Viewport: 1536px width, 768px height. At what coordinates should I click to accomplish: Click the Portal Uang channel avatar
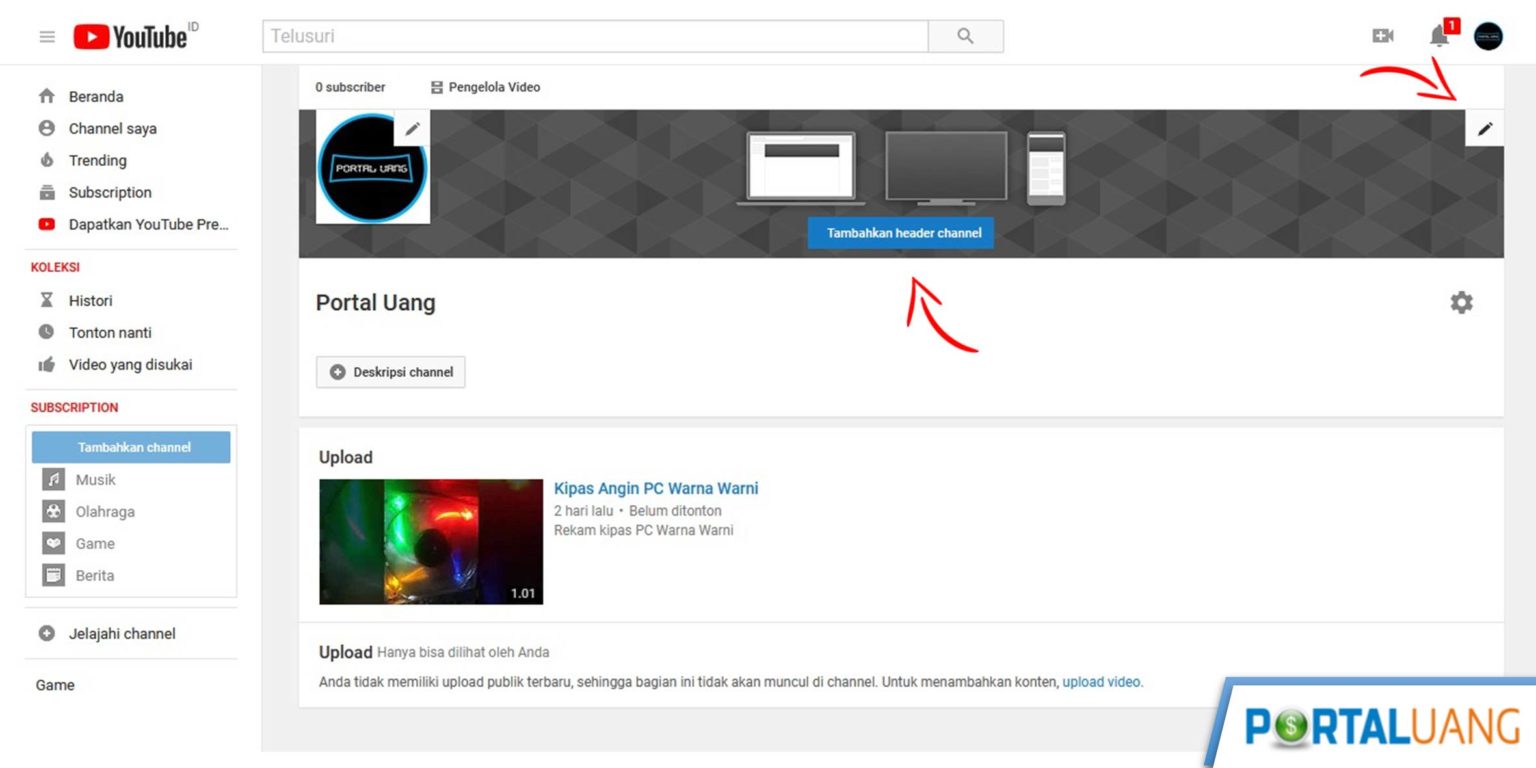click(x=372, y=167)
